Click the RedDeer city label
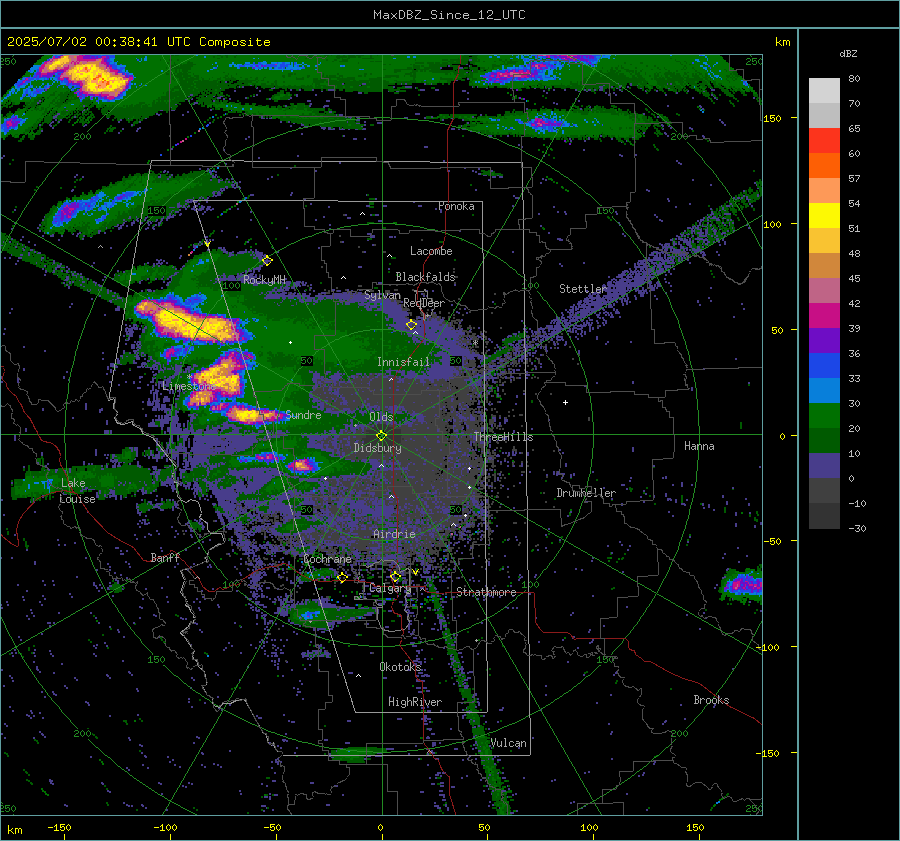The image size is (900, 841). coord(424,303)
